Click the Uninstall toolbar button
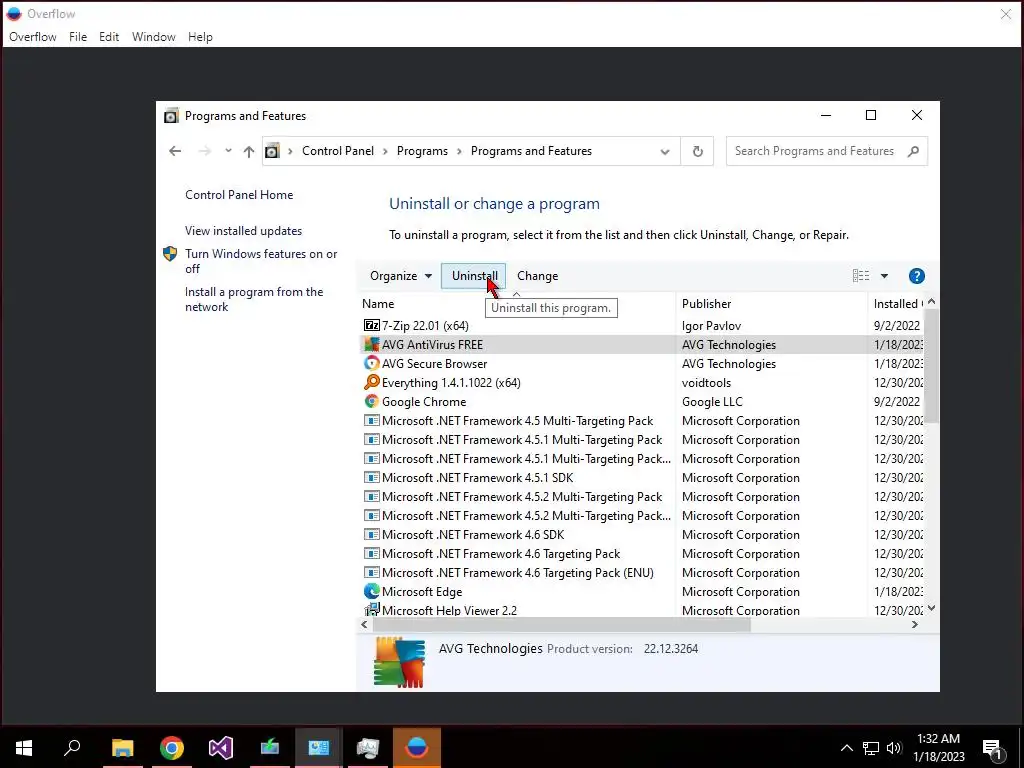The image size is (1024, 768). pos(473,276)
